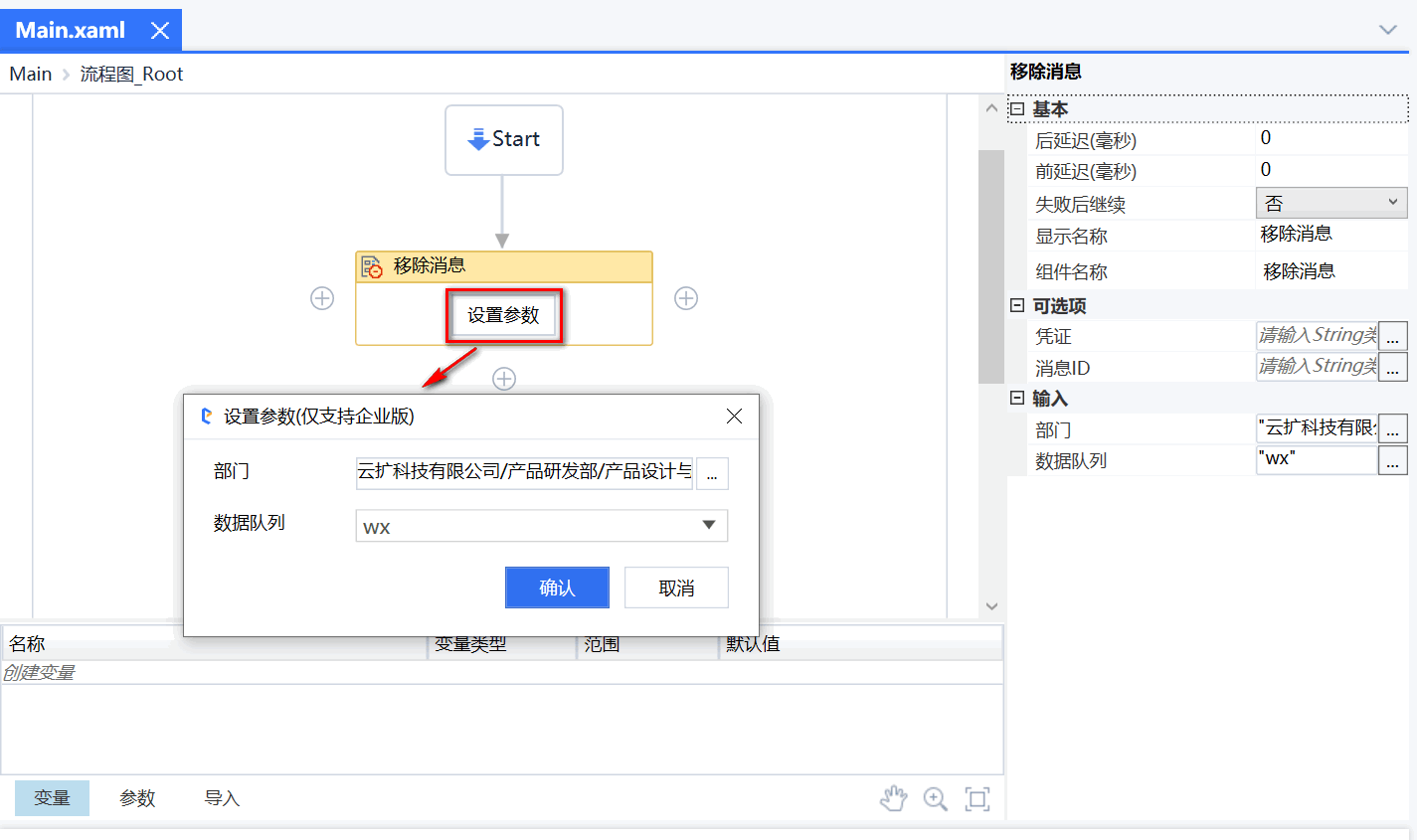Open the 凭证 expression editor button

(1393, 336)
